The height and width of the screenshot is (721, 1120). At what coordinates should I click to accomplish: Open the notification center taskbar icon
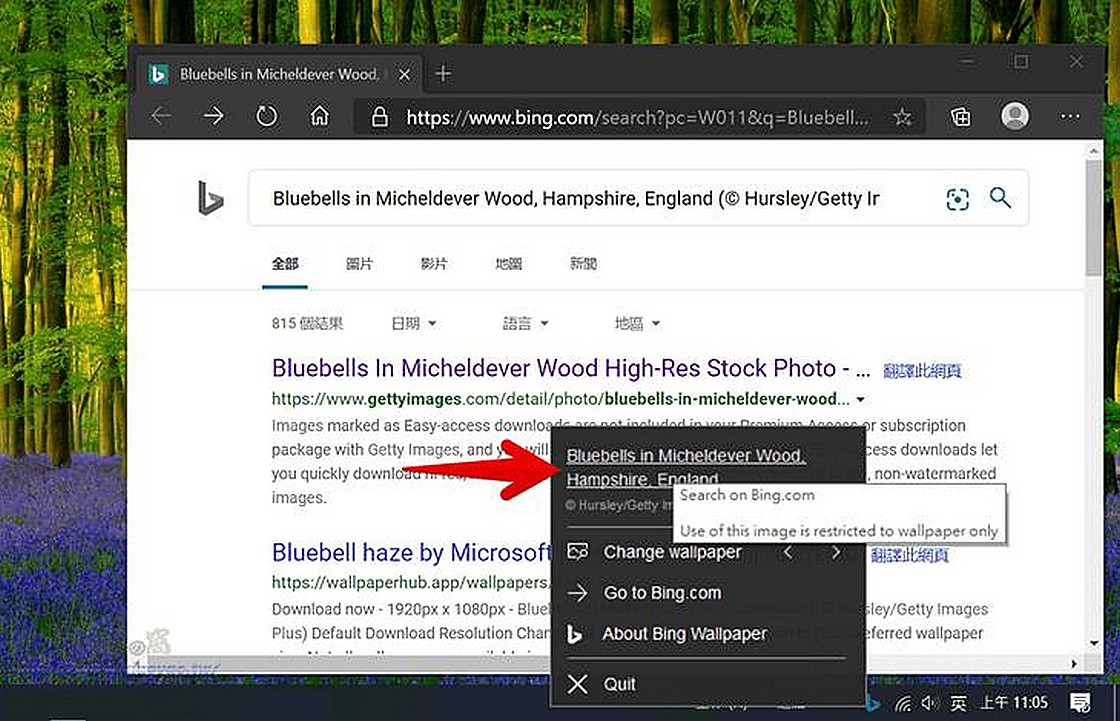[x=1079, y=703]
